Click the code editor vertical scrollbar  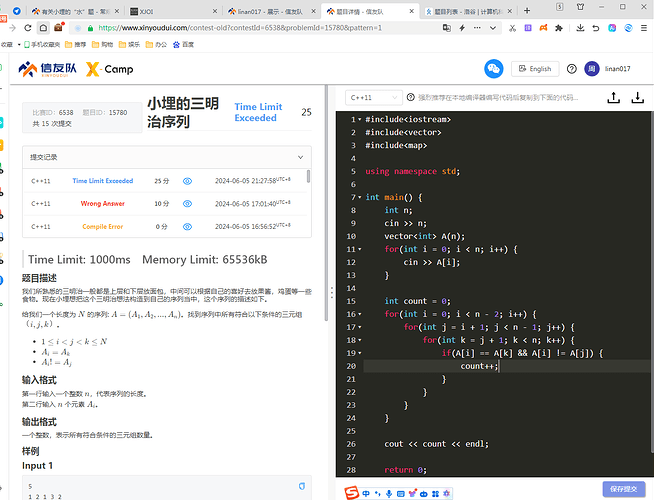click(x=651, y=282)
